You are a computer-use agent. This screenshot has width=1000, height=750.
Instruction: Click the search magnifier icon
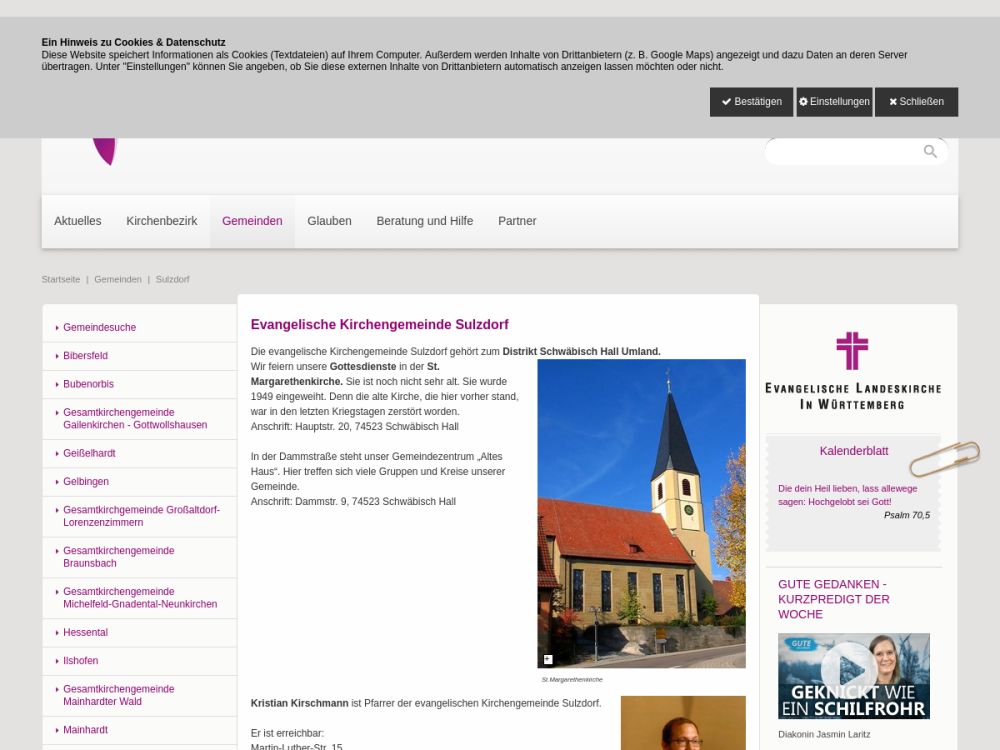(930, 152)
